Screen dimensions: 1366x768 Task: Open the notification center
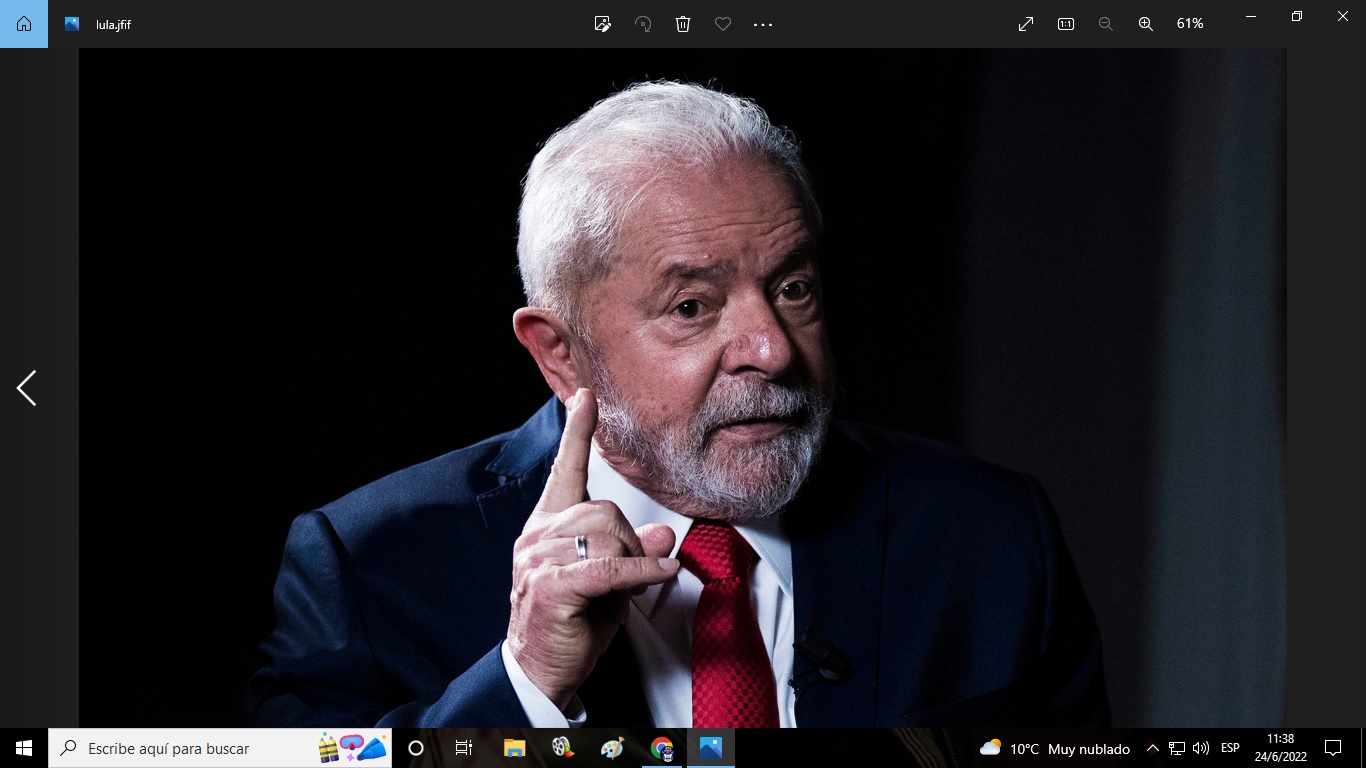[1333, 748]
